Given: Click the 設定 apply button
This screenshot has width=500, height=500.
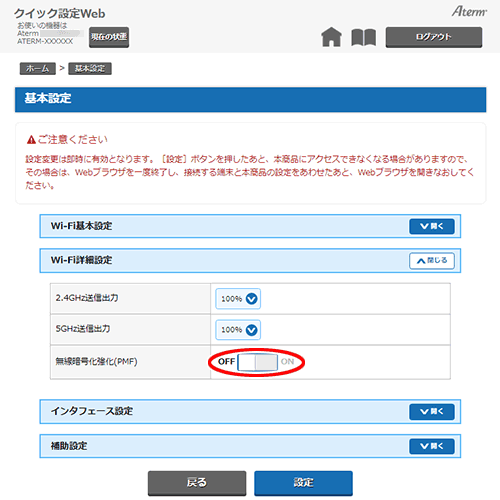Looking at the screenshot, I should coord(303,483).
